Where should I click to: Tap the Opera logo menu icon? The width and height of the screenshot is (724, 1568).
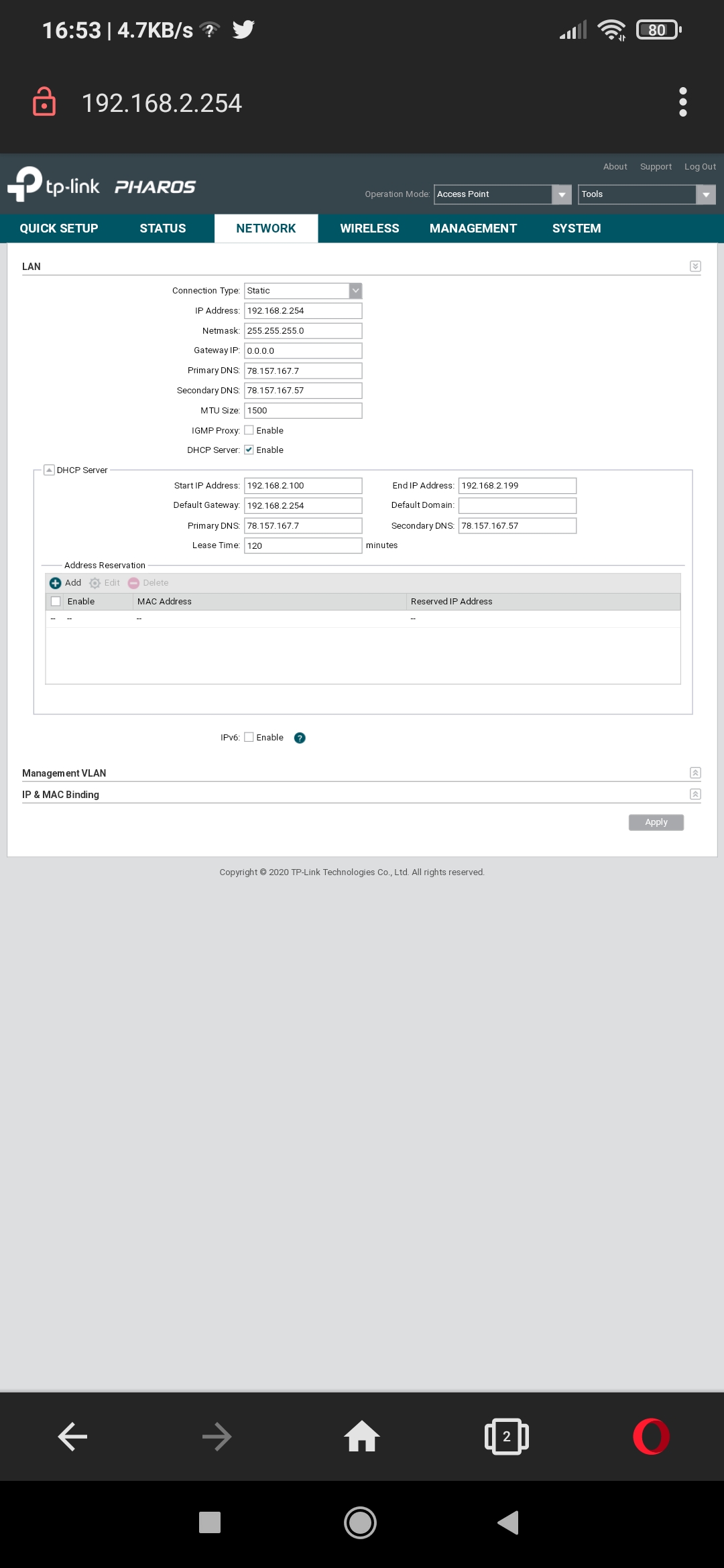click(651, 1437)
